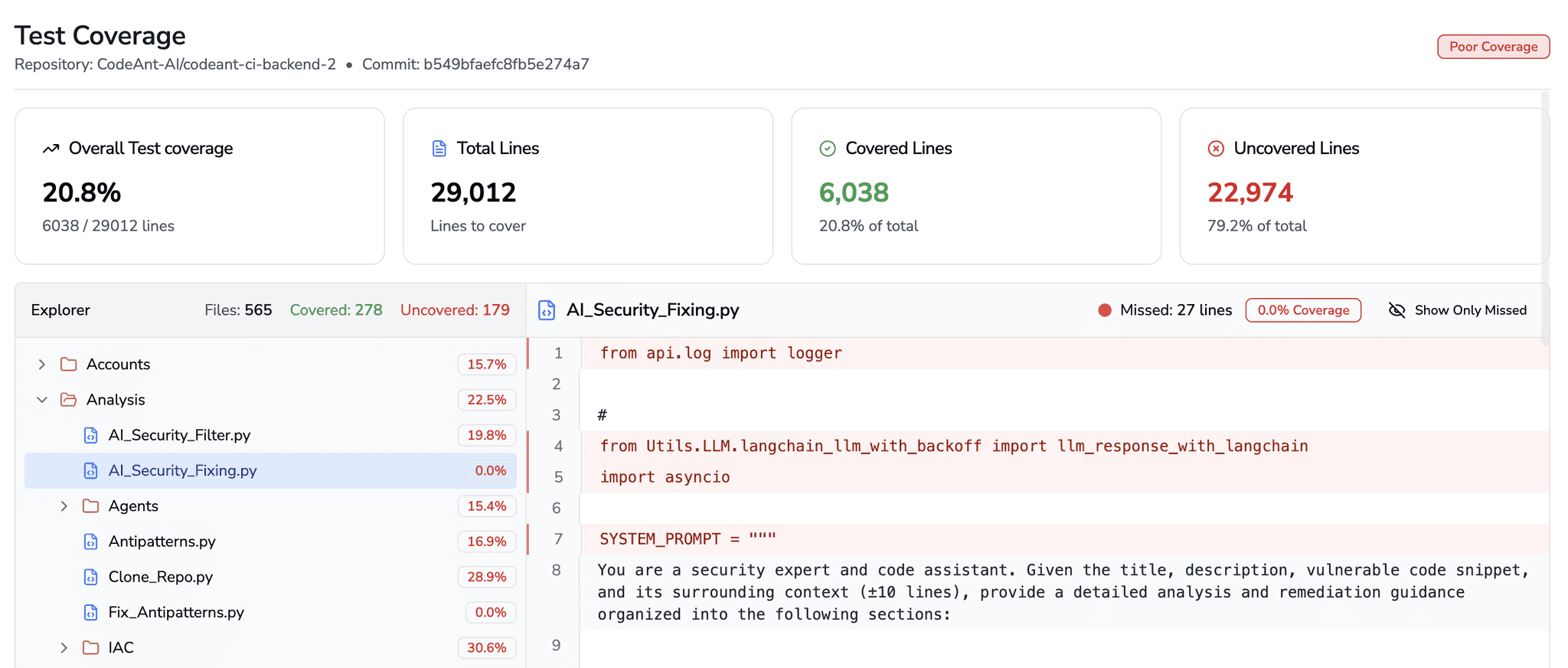Click the Test Coverage page heading
This screenshot has width=1568, height=668.
[100, 35]
